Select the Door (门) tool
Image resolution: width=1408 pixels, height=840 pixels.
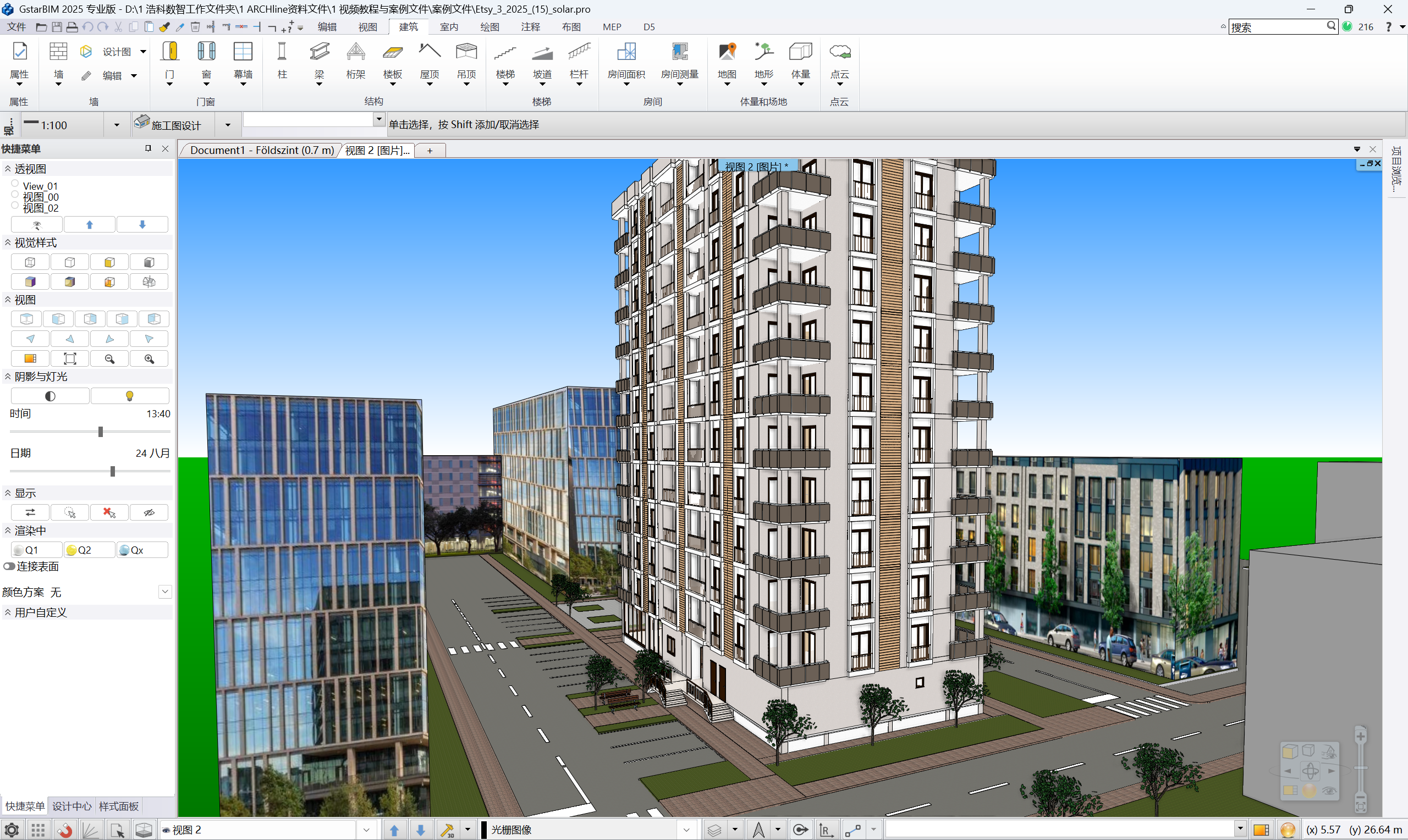[169, 52]
